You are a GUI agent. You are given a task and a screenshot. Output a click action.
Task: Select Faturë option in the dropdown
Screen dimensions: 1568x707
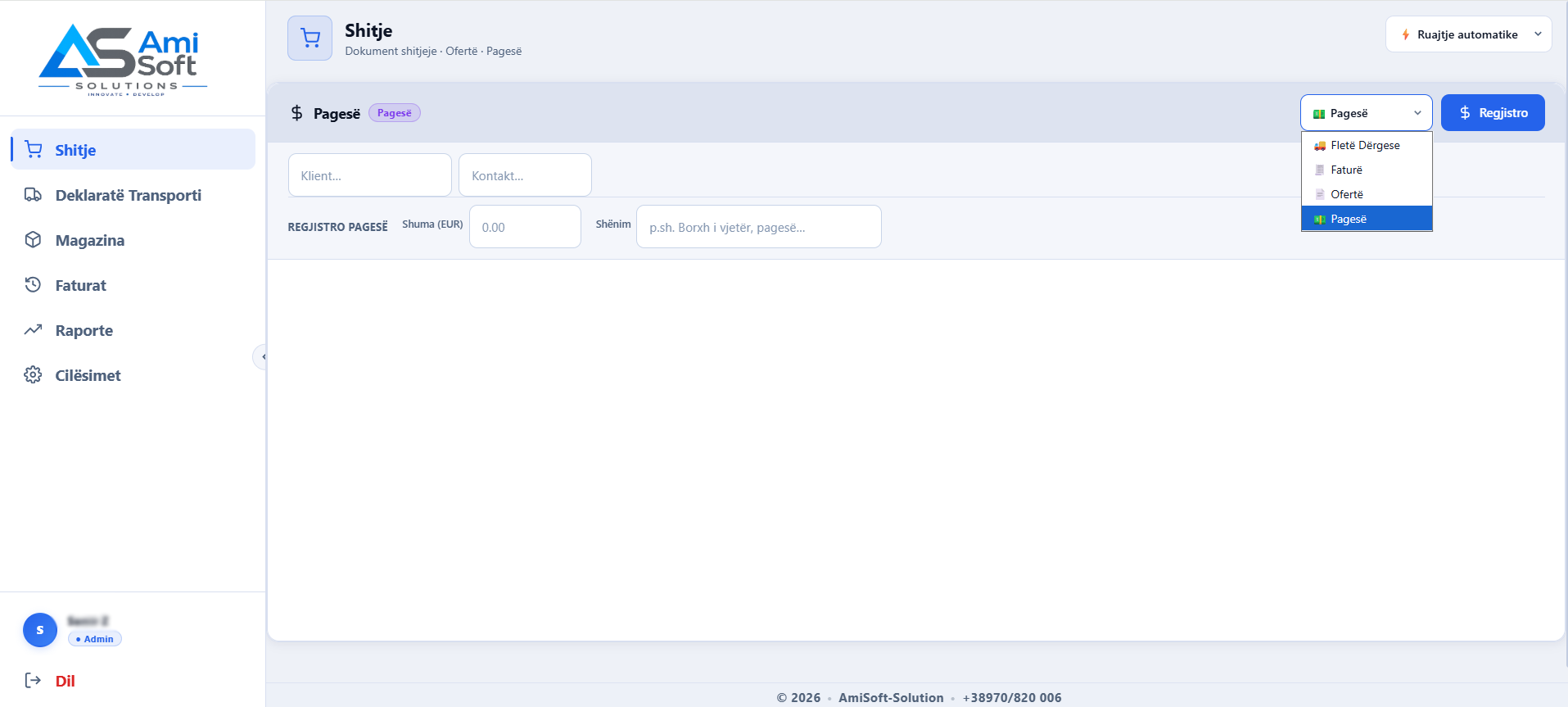coord(1367,170)
